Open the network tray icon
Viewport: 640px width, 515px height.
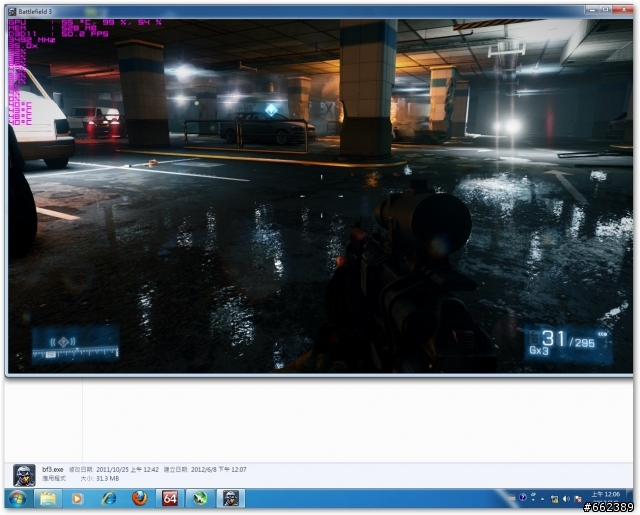(x=554, y=499)
